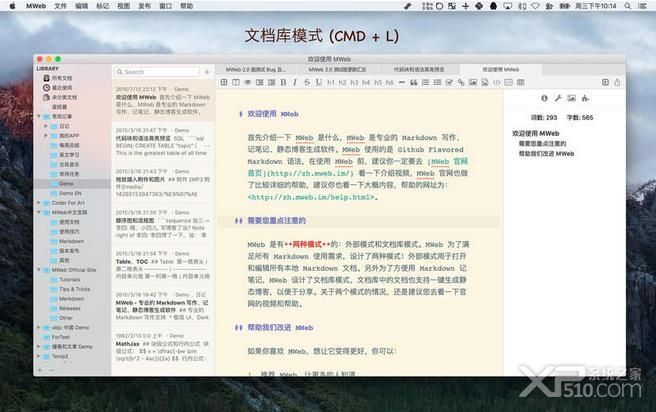The height and width of the screenshot is (412, 656).
Task: Jump to 需要您重点注意的 in the outline panel
Action: pyautogui.click(x=542, y=143)
